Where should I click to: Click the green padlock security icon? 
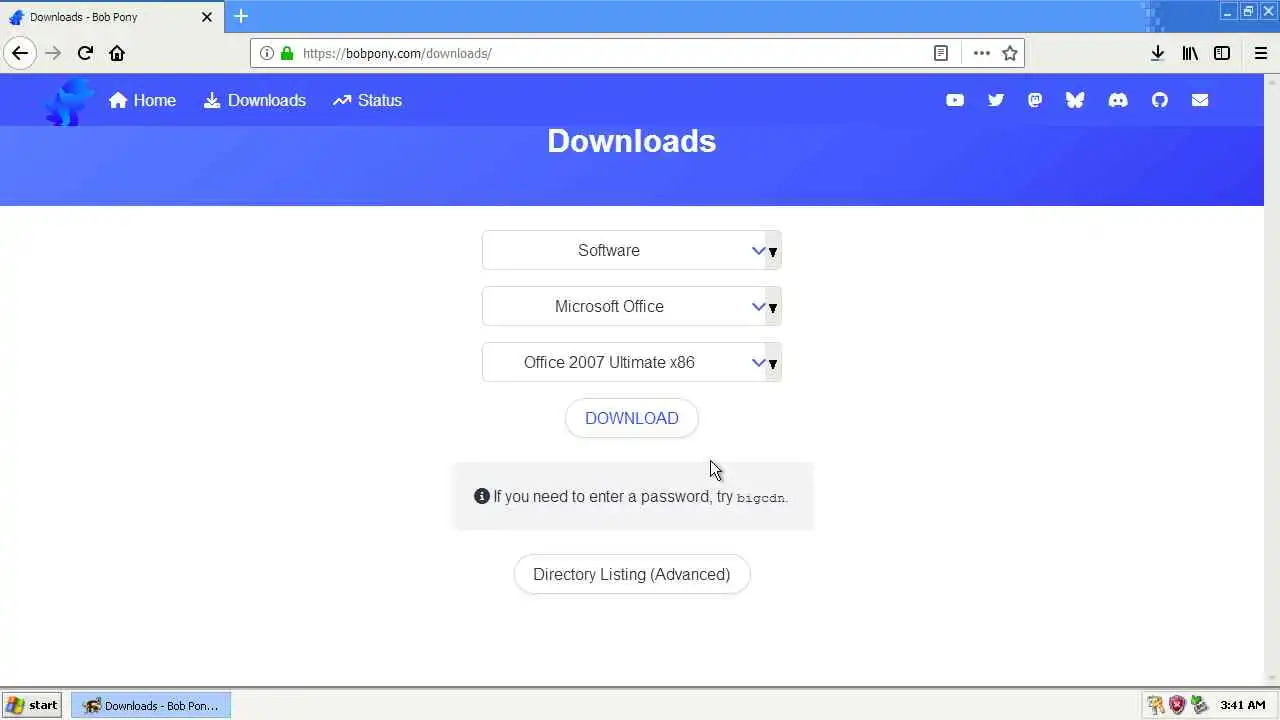(287, 53)
